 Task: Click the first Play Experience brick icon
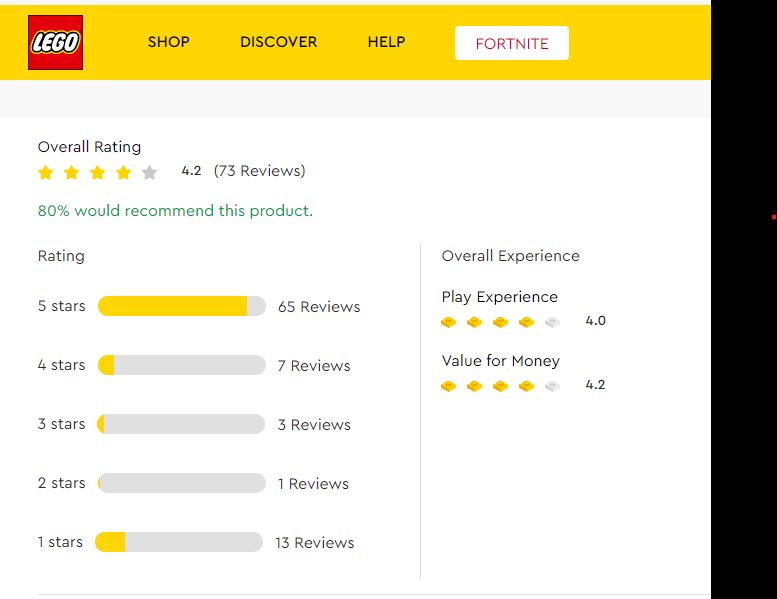tap(448, 322)
